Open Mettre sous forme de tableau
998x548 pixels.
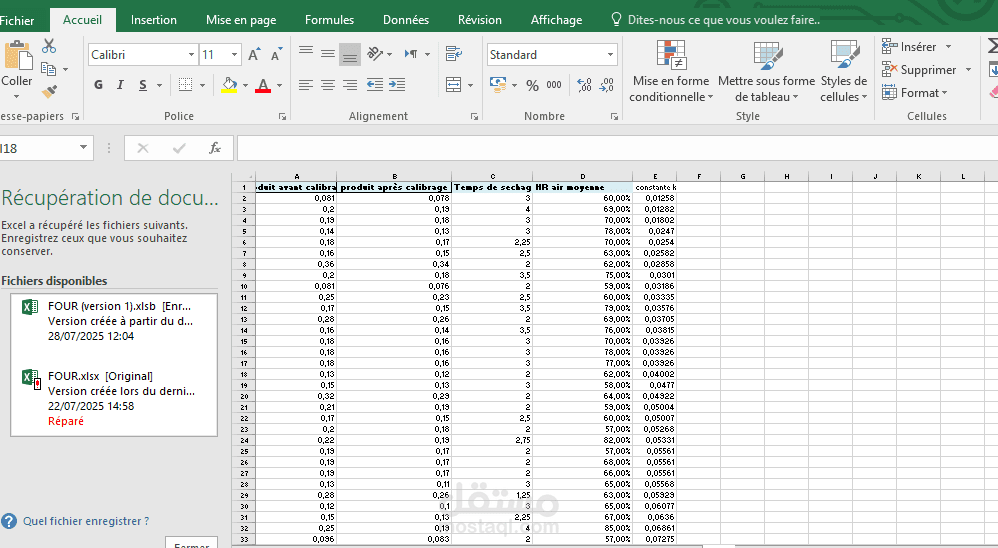[766, 71]
